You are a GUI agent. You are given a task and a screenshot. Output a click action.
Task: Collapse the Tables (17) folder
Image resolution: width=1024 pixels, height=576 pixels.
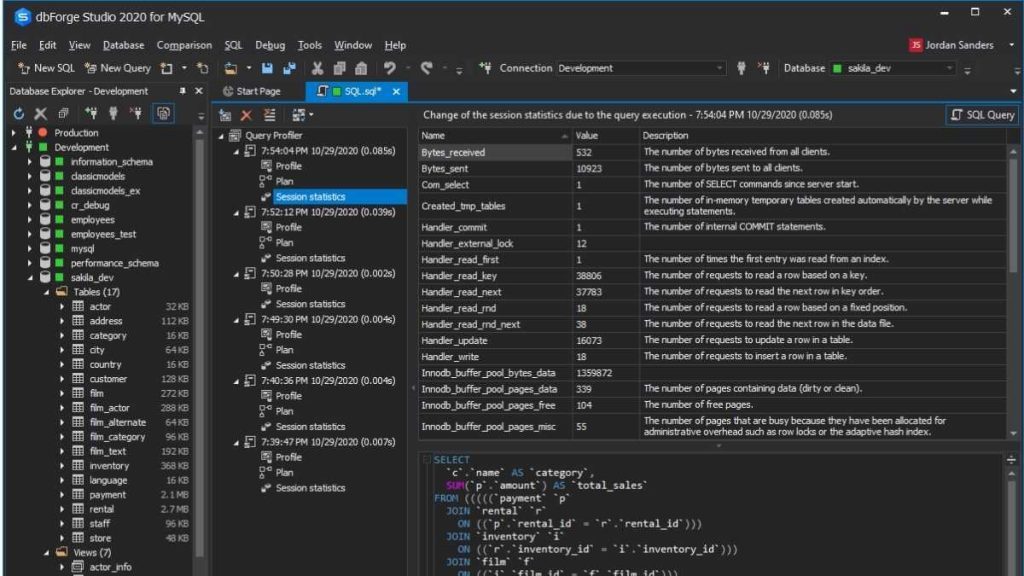tap(46, 292)
